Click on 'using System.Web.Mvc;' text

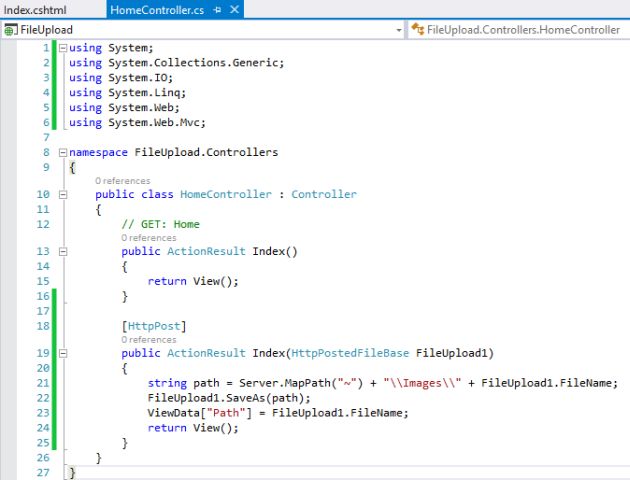(x=137, y=123)
